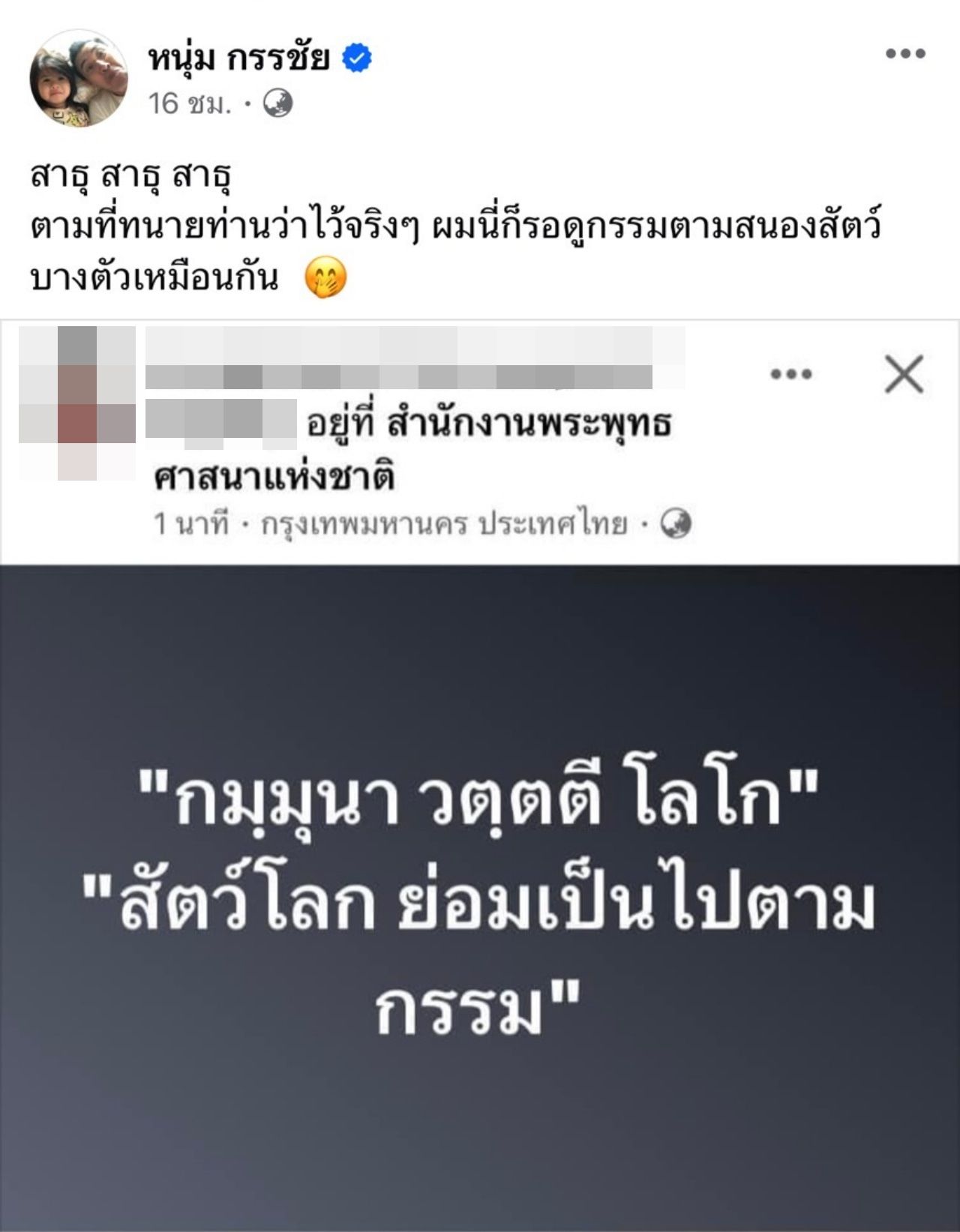The image size is (960, 1232).
Task: Click the 1 นาที timestamp in shared post
Action: point(190,523)
